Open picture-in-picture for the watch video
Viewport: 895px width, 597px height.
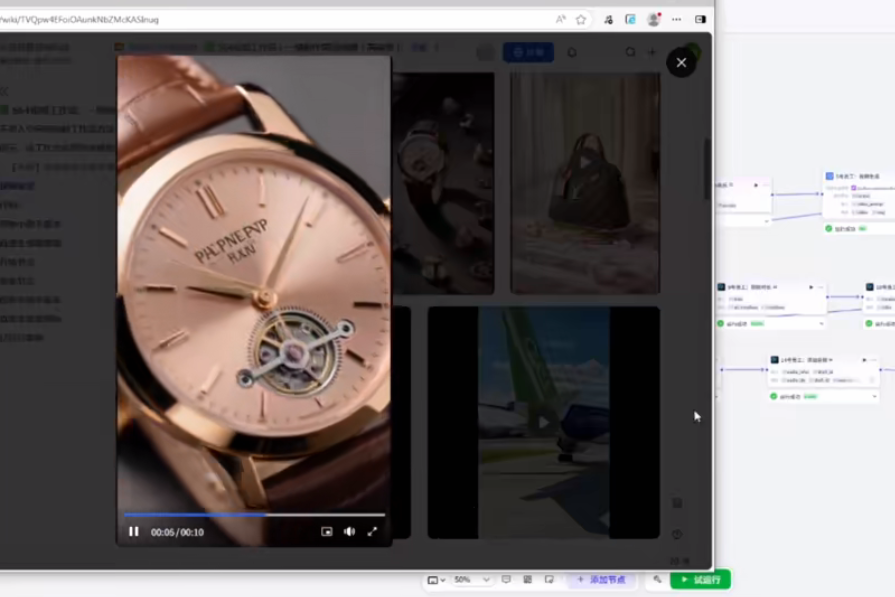[x=326, y=532]
